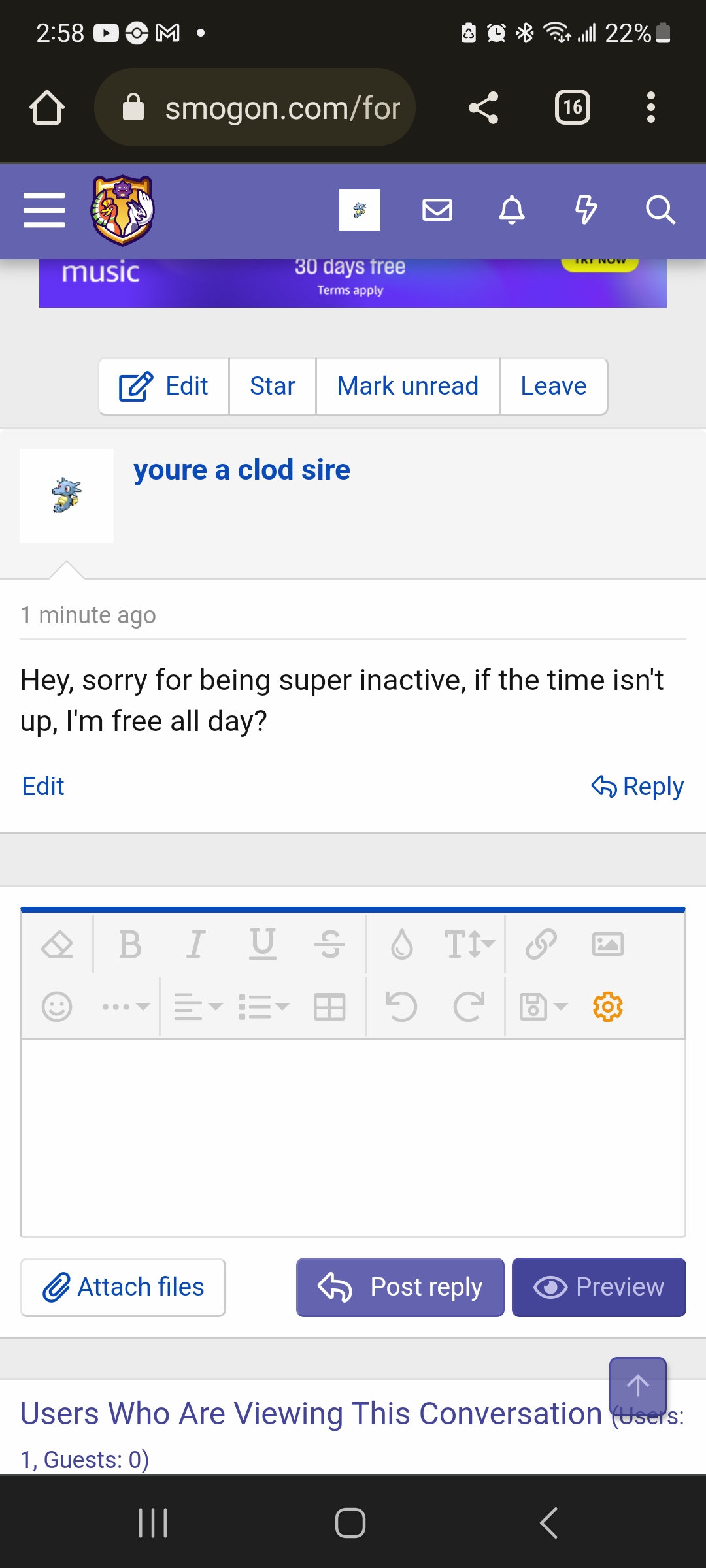
Task: Insert image in the editor toolbar
Action: 607,944
